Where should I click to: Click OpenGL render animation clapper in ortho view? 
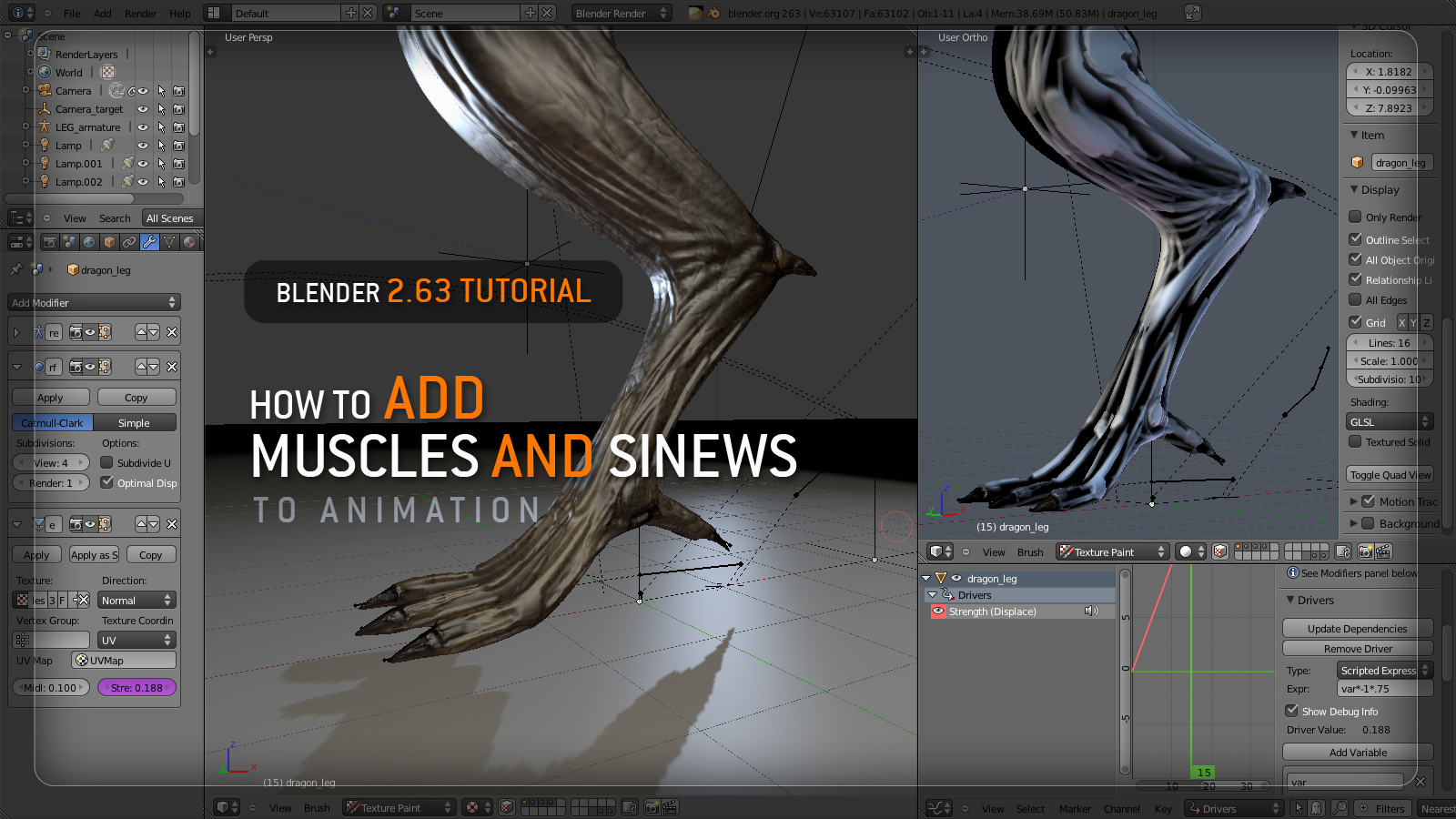click(1383, 551)
